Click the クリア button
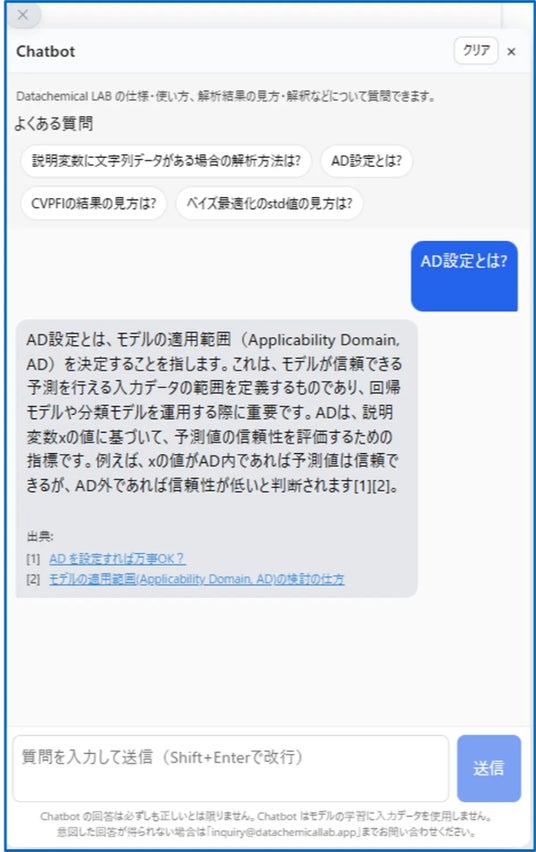Viewport: 536px width, 852px height. [x=476, y=51]
